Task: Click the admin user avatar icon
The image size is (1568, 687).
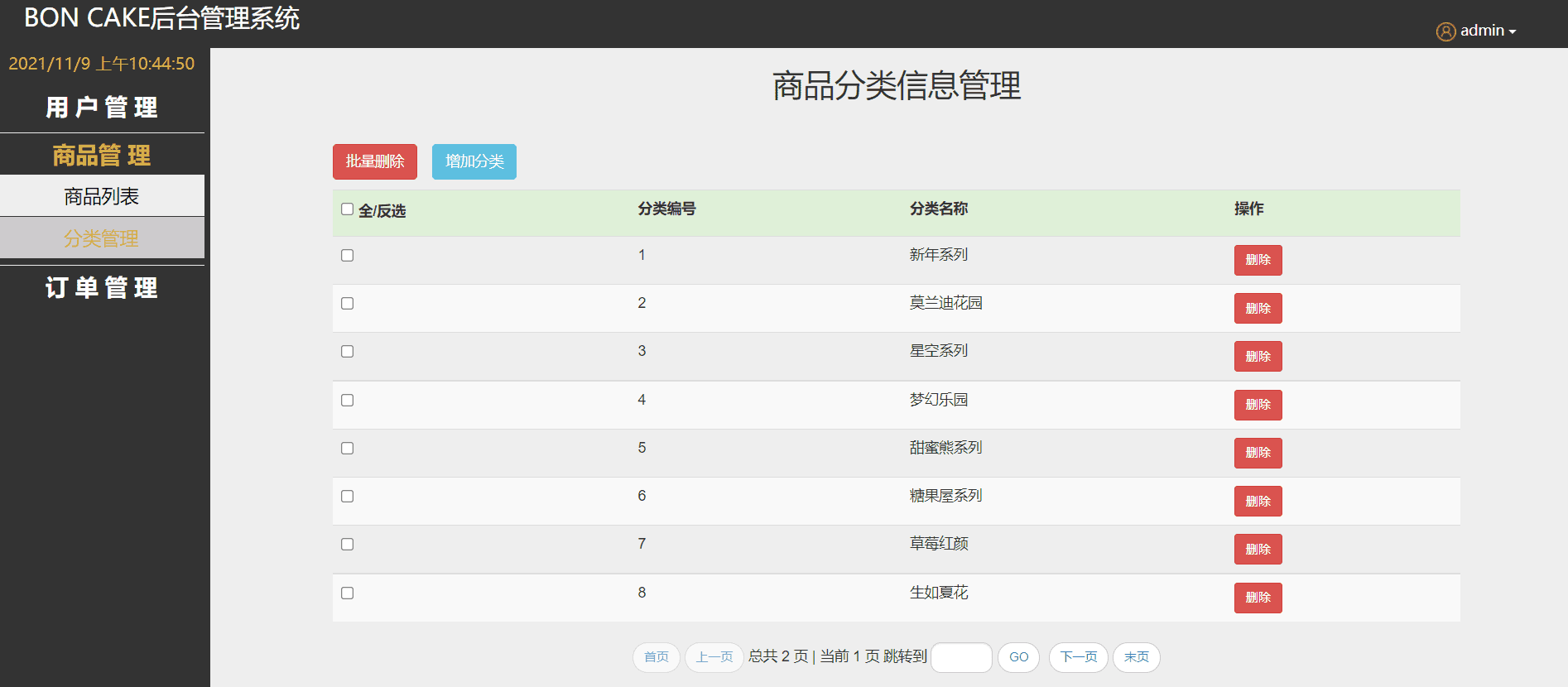Action: click(x=1445, y=31)
